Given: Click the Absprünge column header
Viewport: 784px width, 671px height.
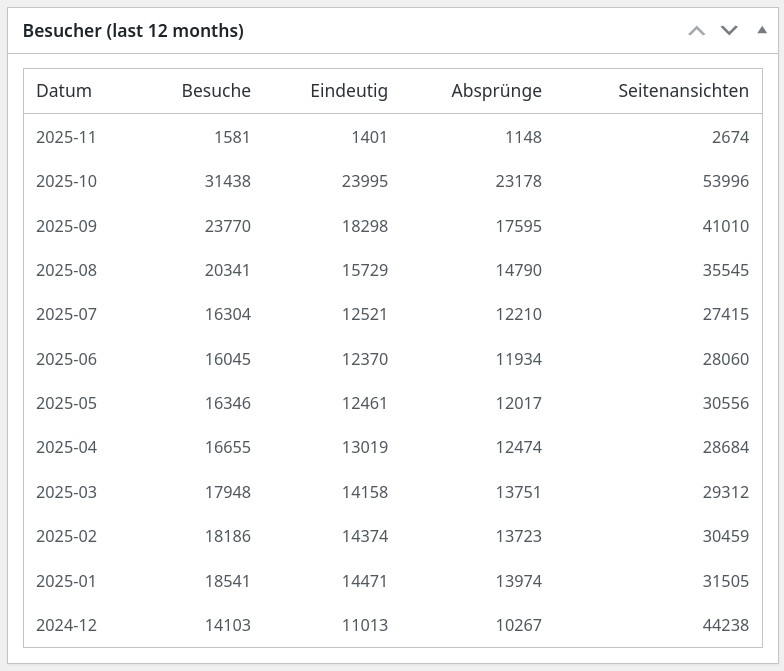Looking at the screenshot, I should [x=496, y=91].
